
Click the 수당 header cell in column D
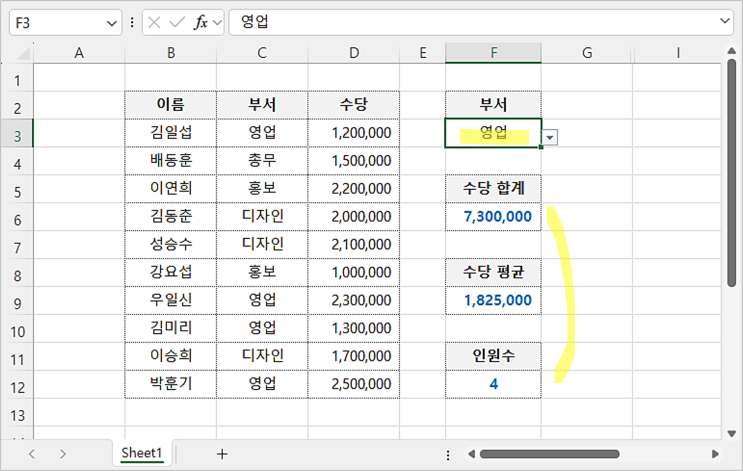354,105
